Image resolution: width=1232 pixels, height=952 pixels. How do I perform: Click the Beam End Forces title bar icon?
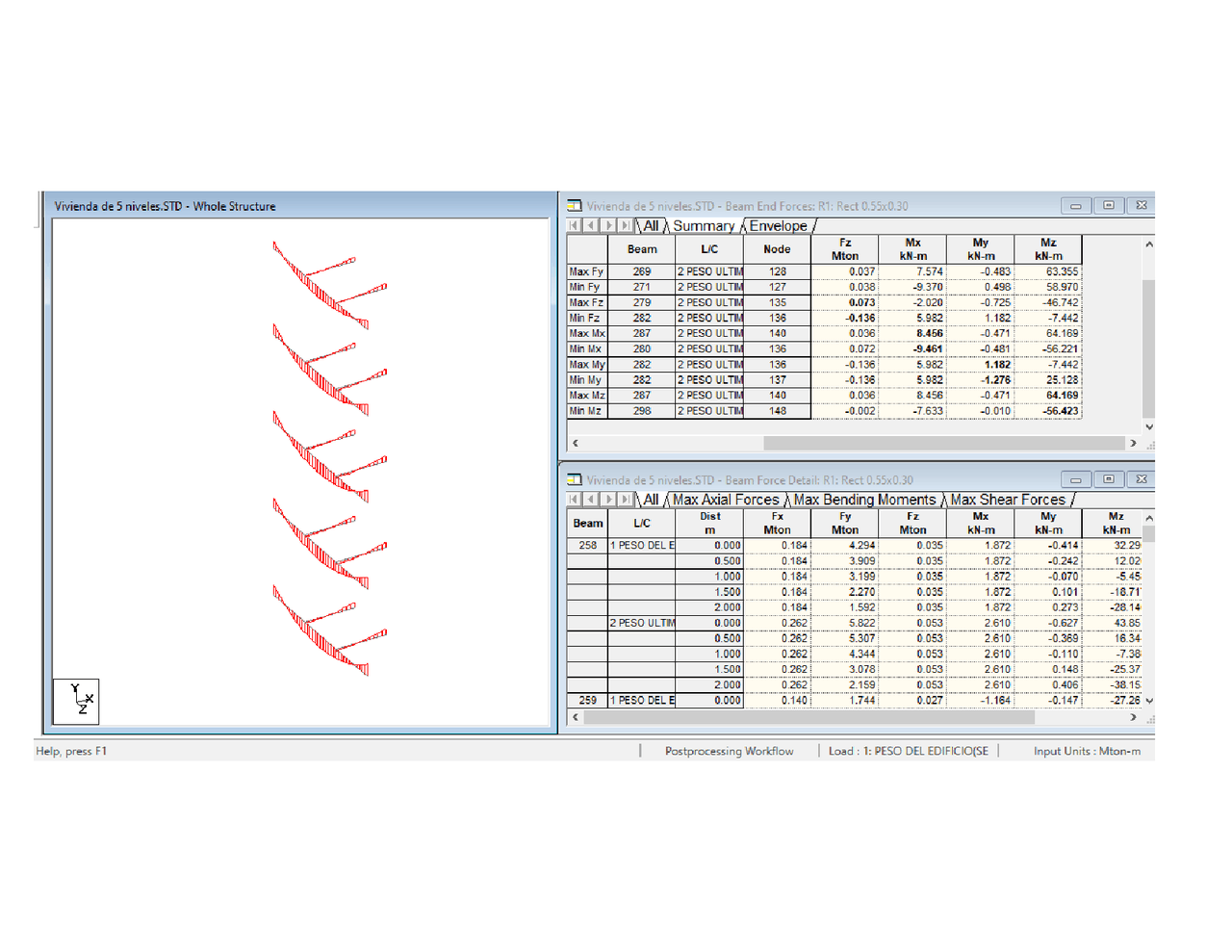(576, 205)
